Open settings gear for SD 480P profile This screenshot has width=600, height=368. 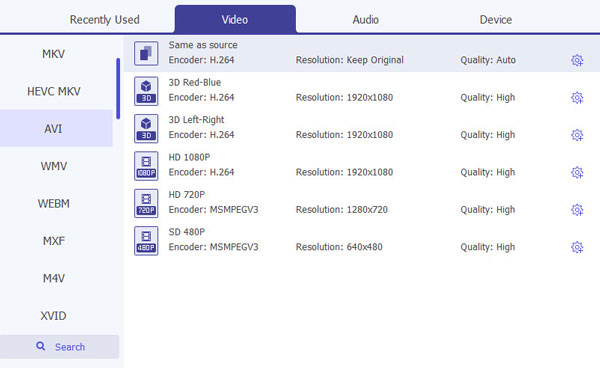[x=577, y=247]
